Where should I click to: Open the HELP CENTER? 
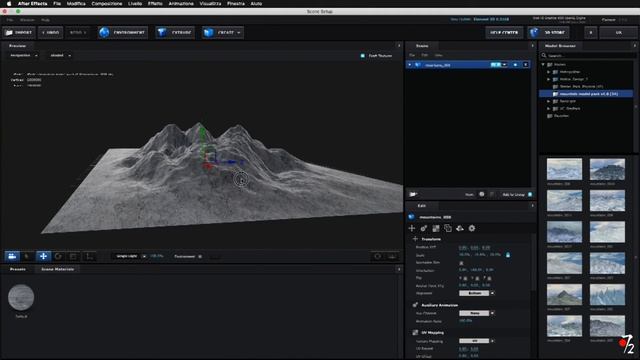point(504,32)
